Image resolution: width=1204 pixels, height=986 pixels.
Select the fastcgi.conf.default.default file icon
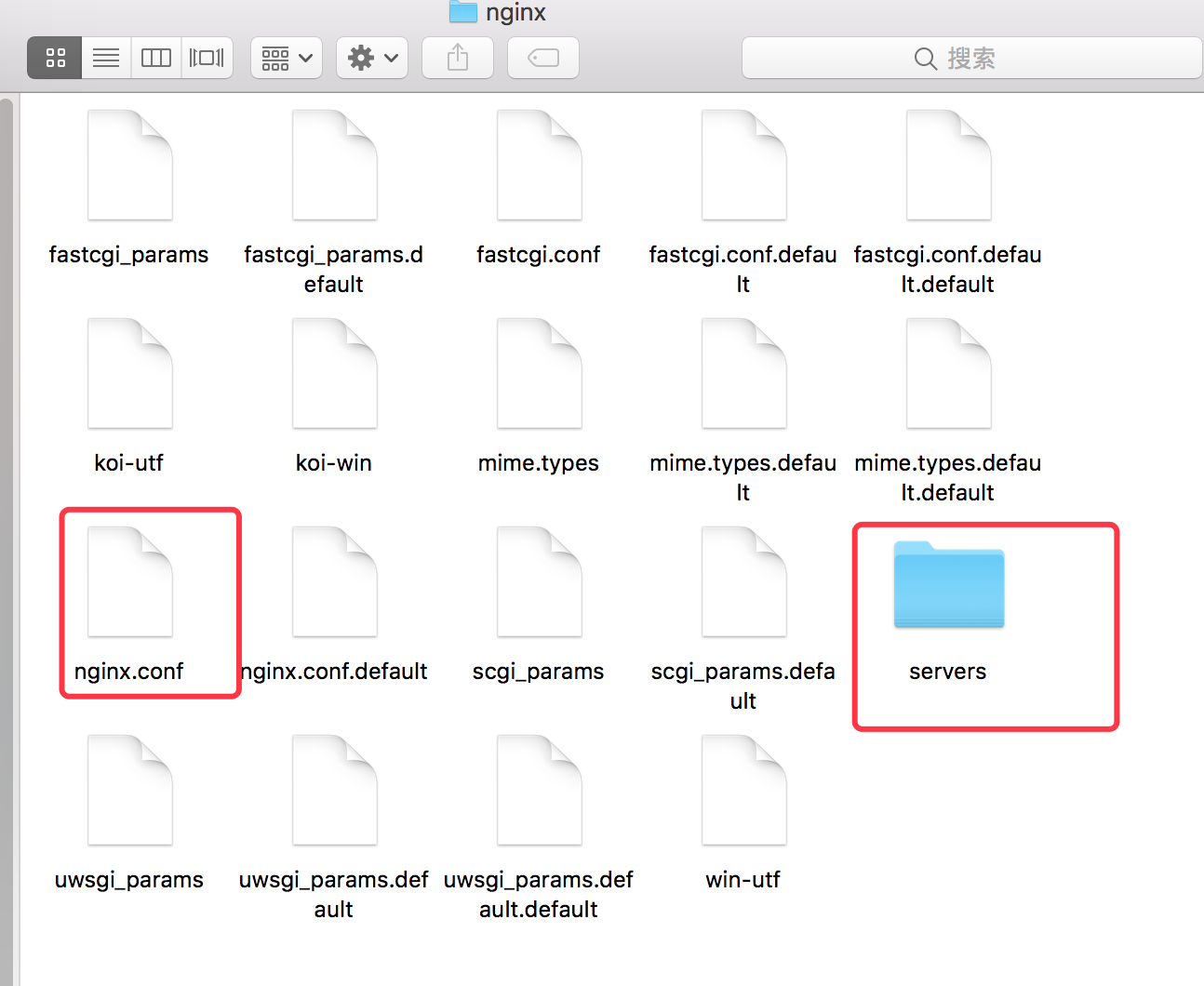[949, 165]
